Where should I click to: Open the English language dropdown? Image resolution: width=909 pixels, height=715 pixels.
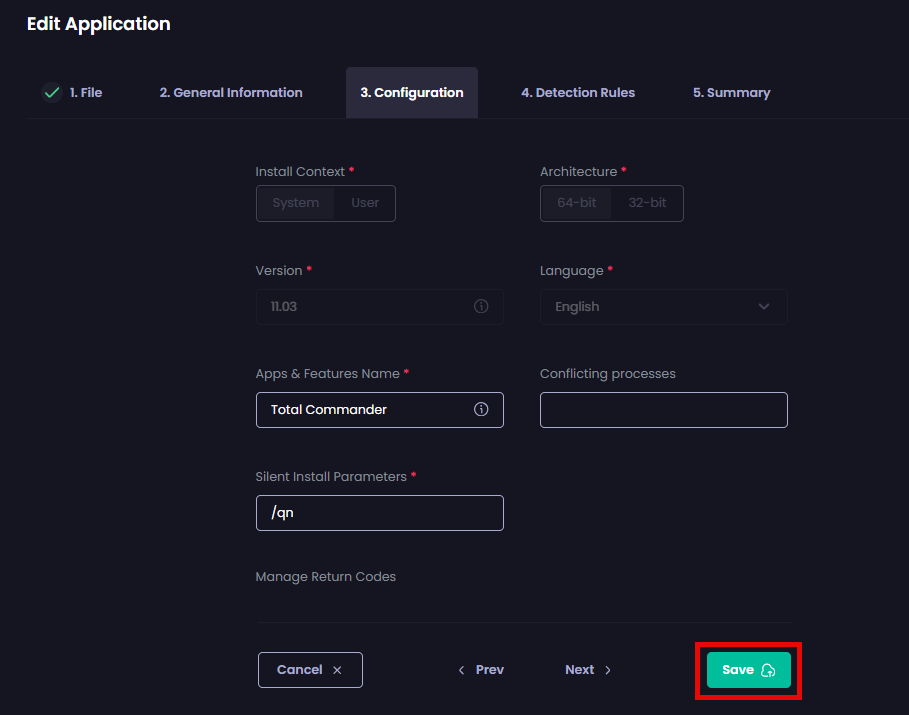663,306
